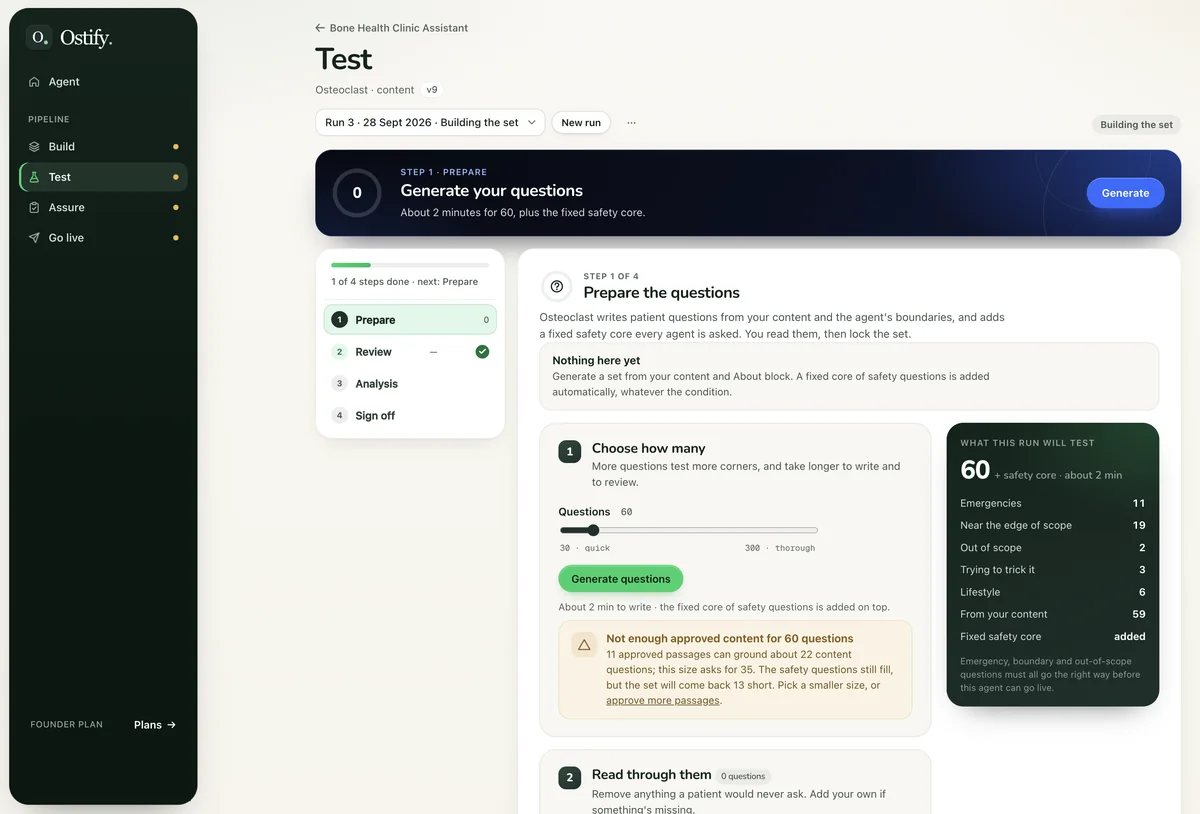Click the arrow next to Plans
This screenshot has width=1200, height=814.
(x=172, y=725)
